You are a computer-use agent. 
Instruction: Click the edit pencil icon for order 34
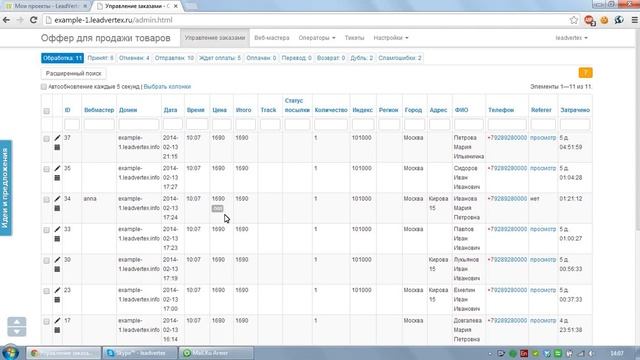point(57,199)
